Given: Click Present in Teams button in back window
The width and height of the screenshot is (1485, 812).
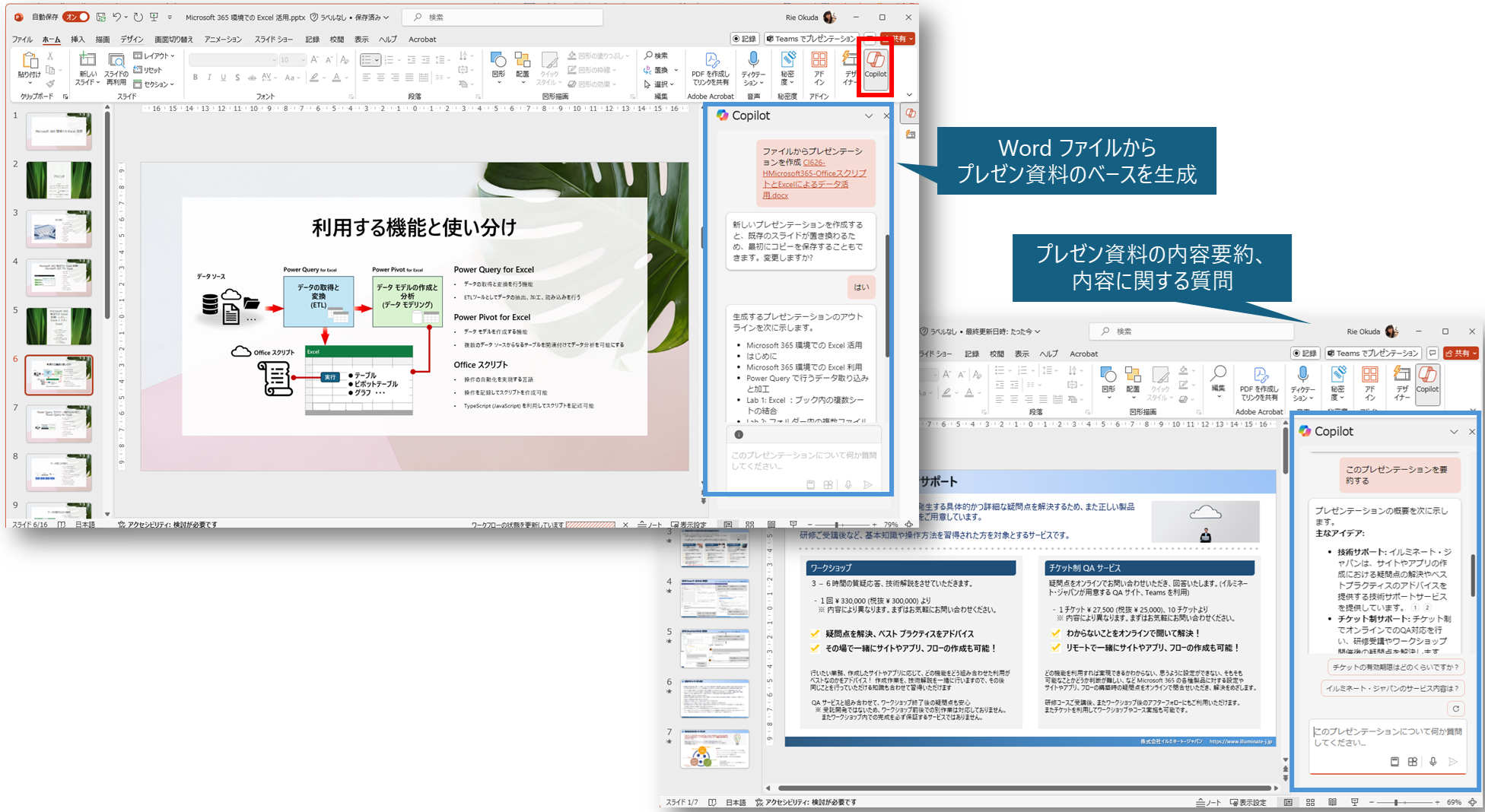Looking at the screenshot, I should (1373, 353).
